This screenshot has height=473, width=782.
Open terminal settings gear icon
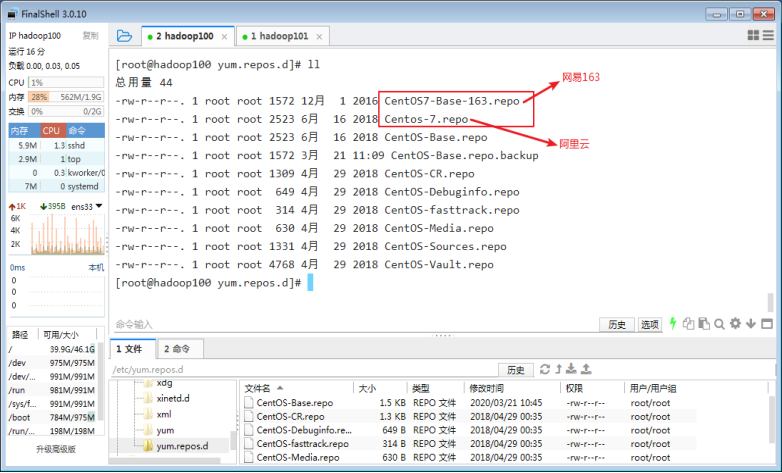[735, 323]
